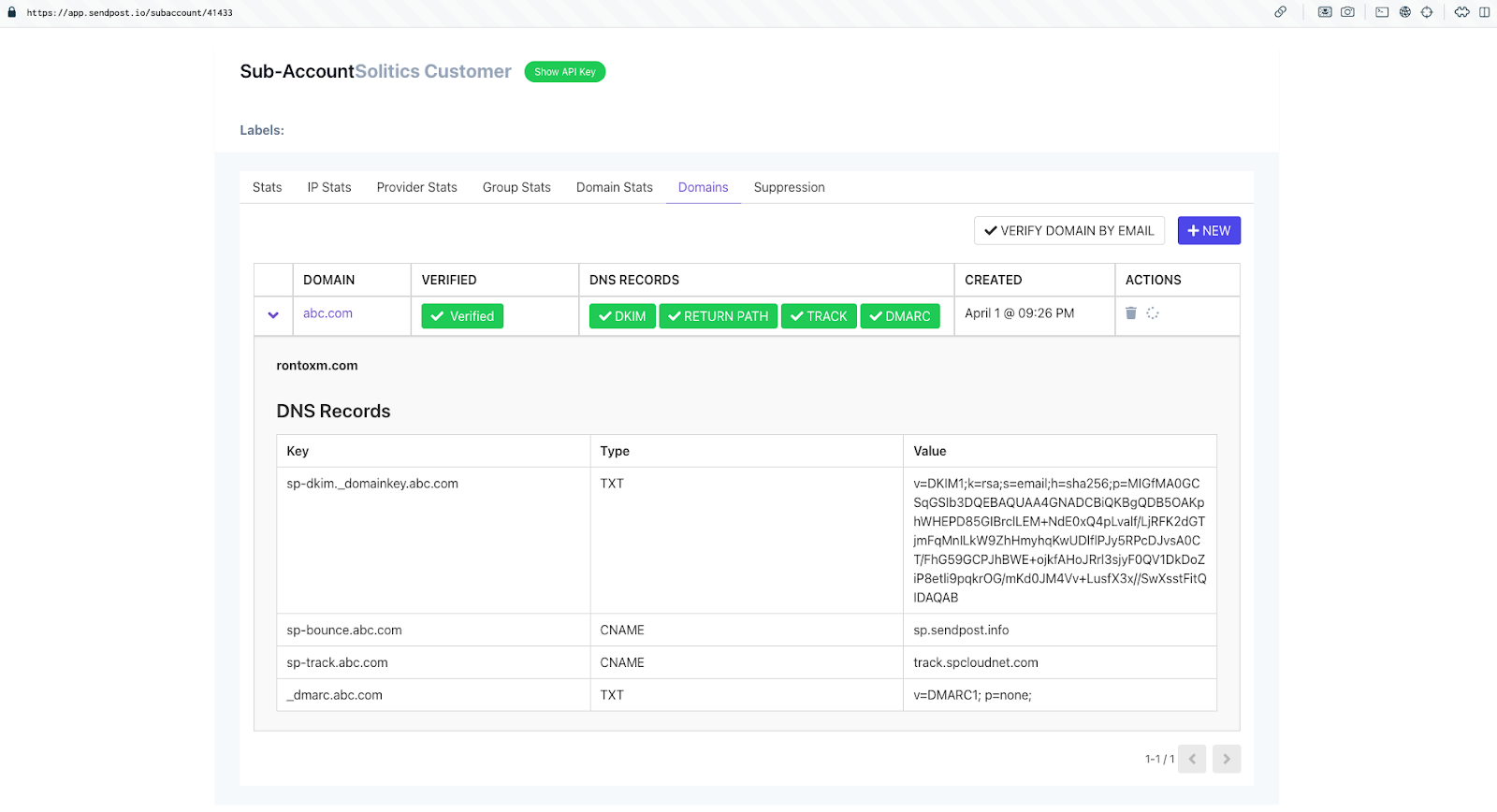This screenshot has height=812, width=1497.
Task: Open the extensions puzzle icon
Action: point(1461,12)
